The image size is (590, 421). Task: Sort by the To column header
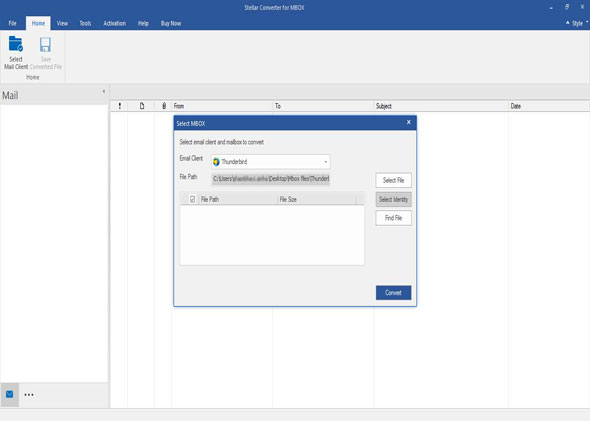tap(323, 106)
